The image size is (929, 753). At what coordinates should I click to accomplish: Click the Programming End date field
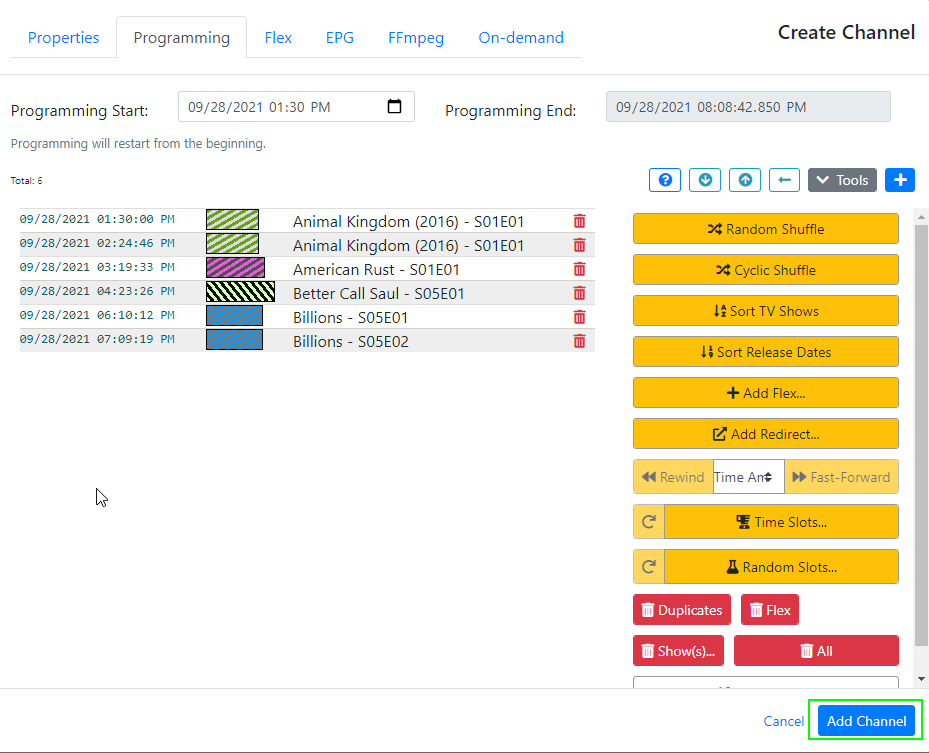tap(748, 107)
